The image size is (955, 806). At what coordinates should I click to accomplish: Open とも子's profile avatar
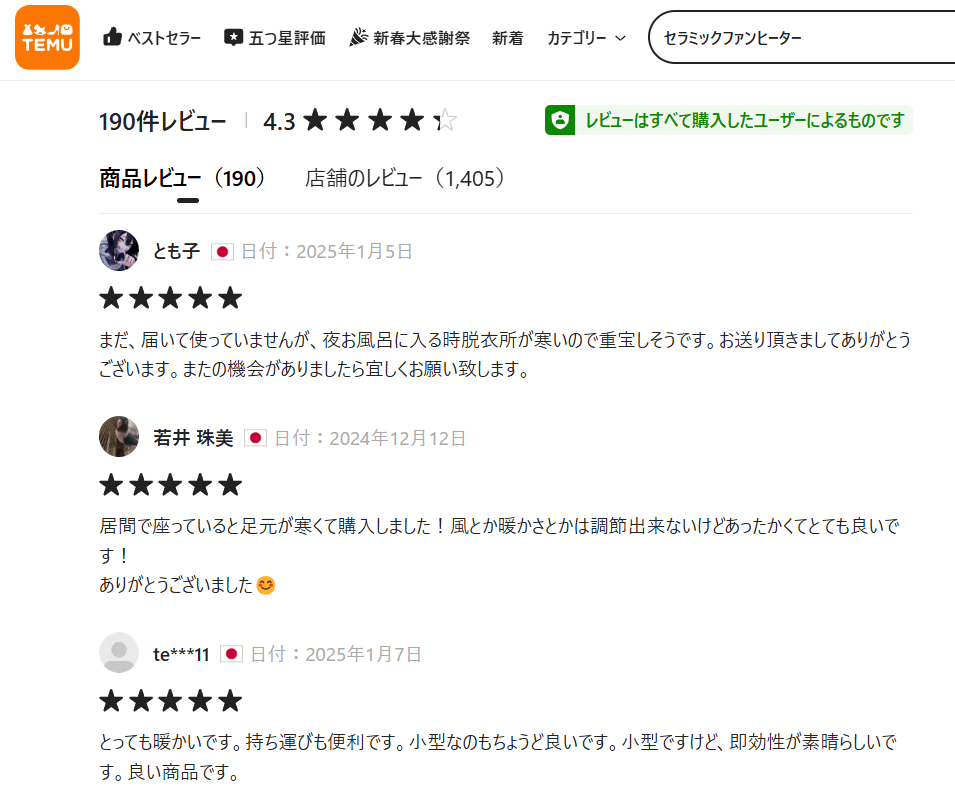pyautogui.click(x=119, y=250)
